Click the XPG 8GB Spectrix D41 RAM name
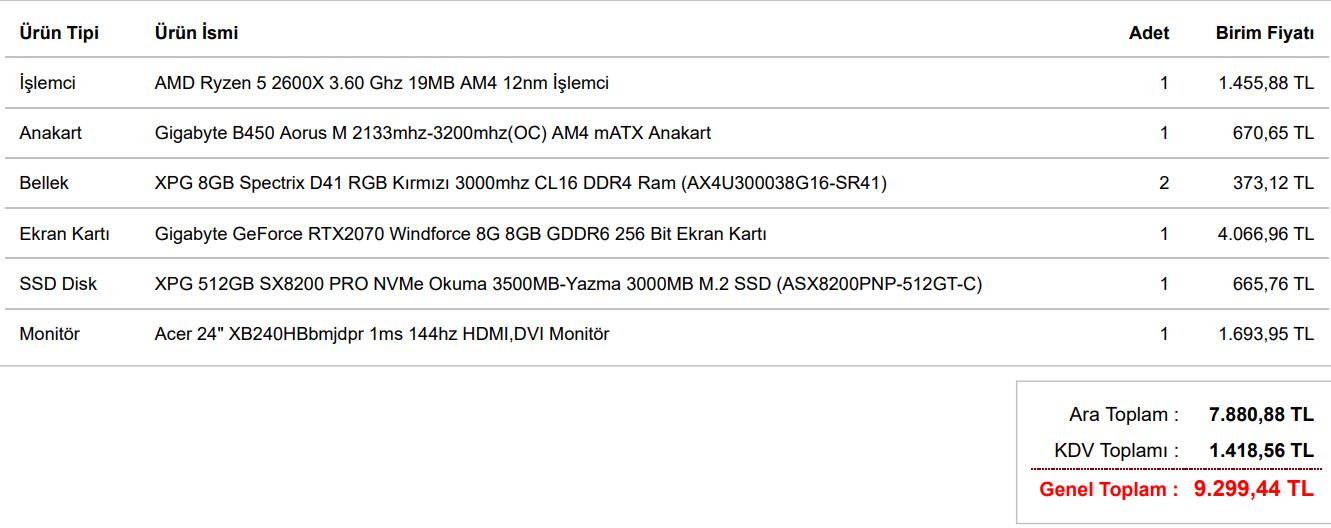The height and width of the screenshot is (528, 1331). tap(520, 183)
